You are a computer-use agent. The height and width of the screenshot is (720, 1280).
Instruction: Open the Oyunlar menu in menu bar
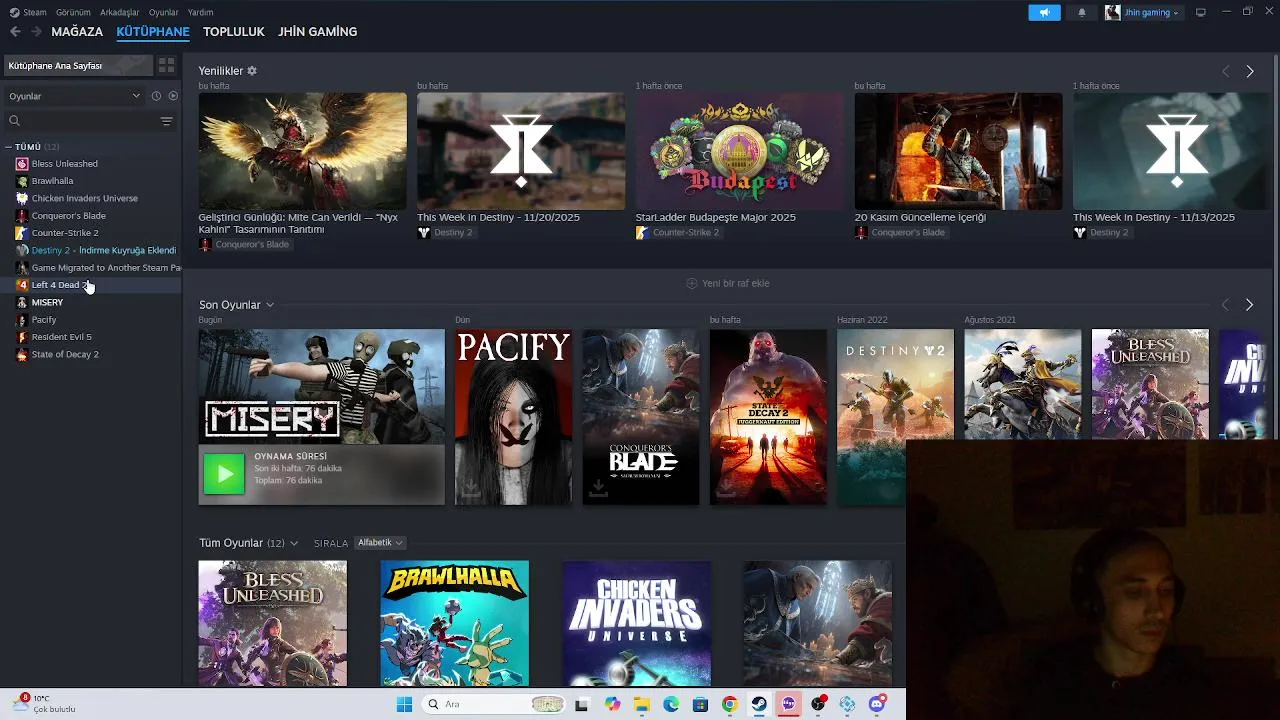click(x=163, y=12)
